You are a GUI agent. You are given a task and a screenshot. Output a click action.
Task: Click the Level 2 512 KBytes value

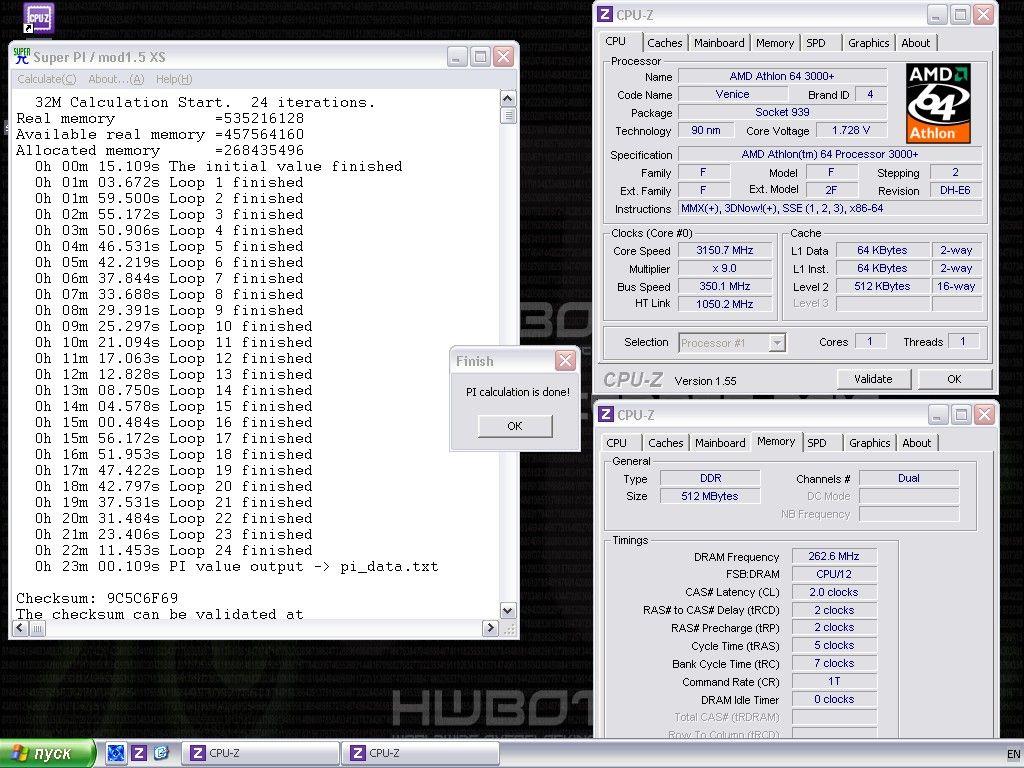click(882, 286)
